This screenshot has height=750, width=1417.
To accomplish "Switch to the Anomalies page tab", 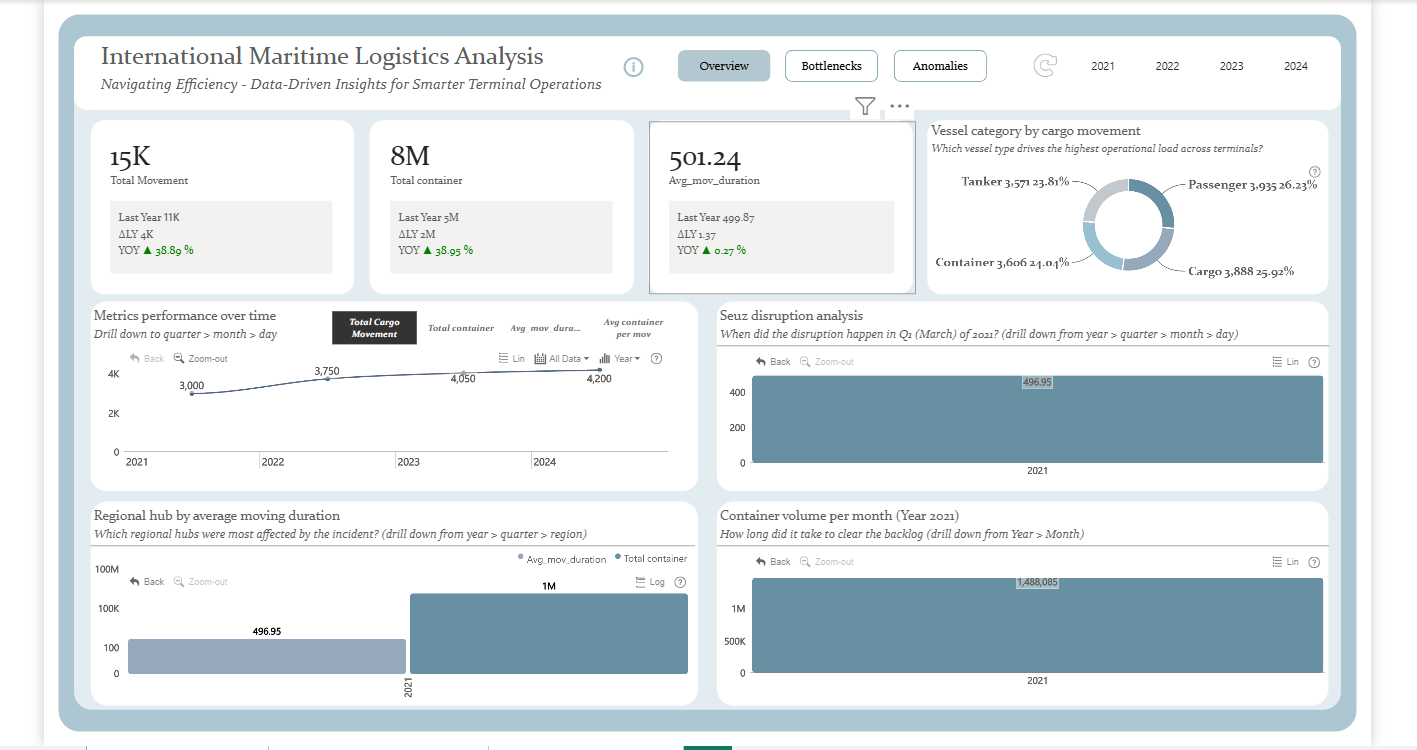I will point(939,66).
